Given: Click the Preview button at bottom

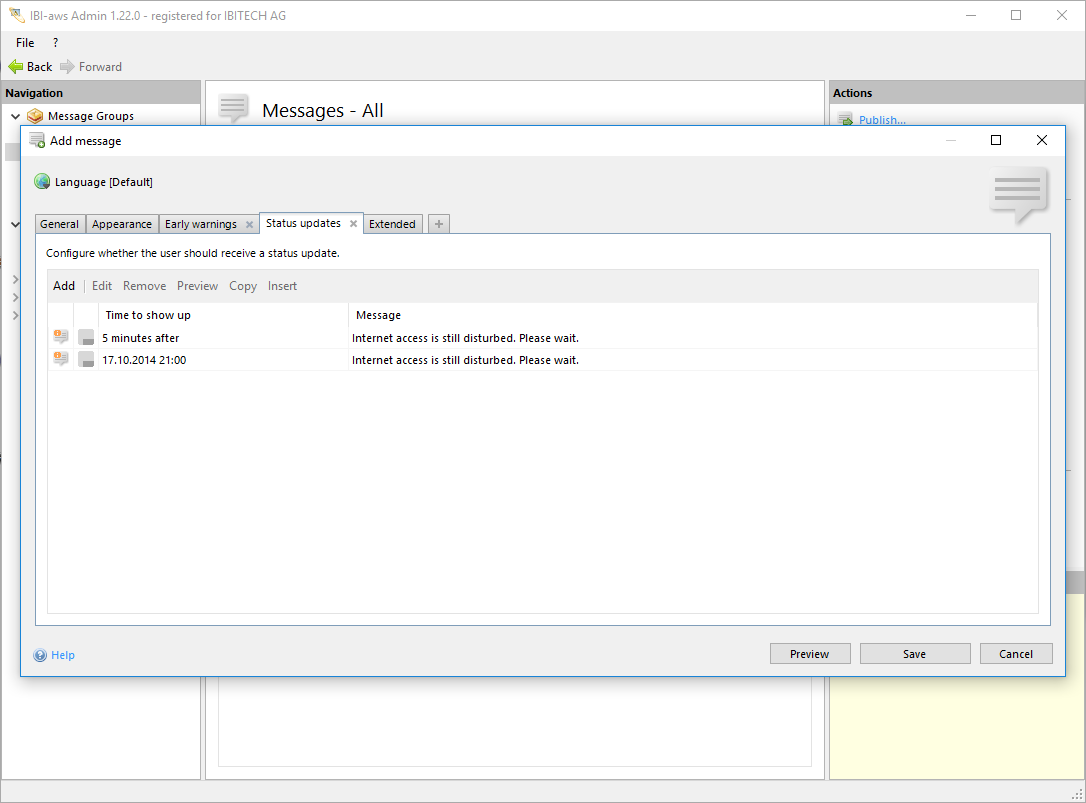Looking at the screenshot, I should [x=809, y=654].
